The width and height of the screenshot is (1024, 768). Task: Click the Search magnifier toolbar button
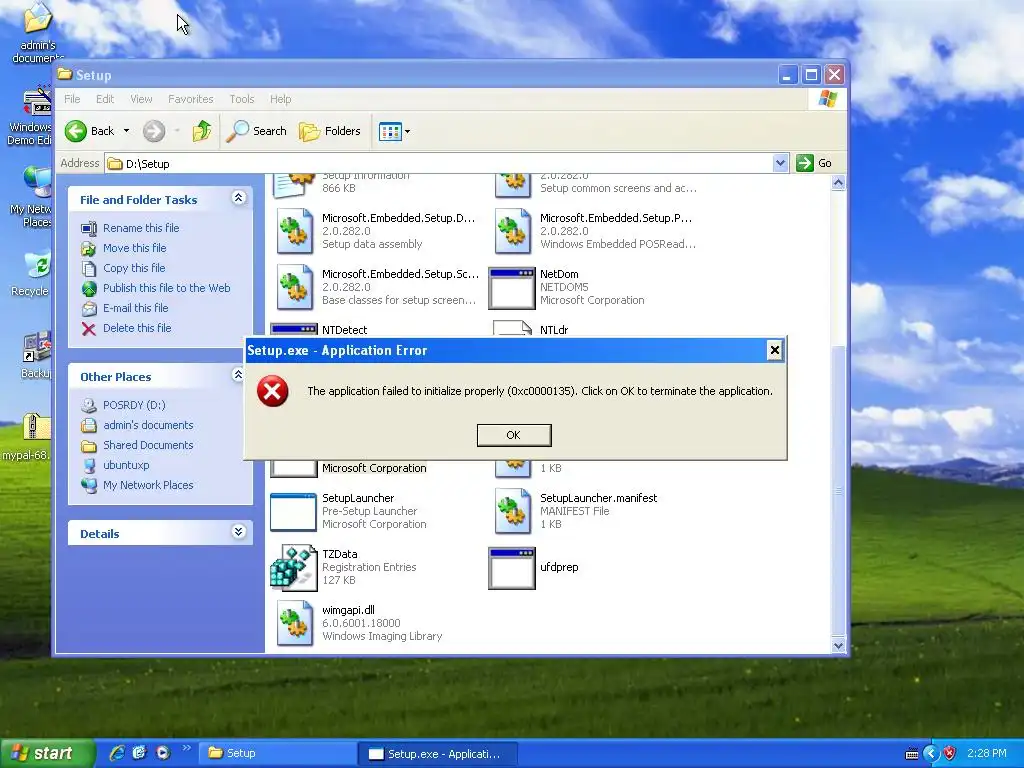pyautogui.click(x=257, y=131)
